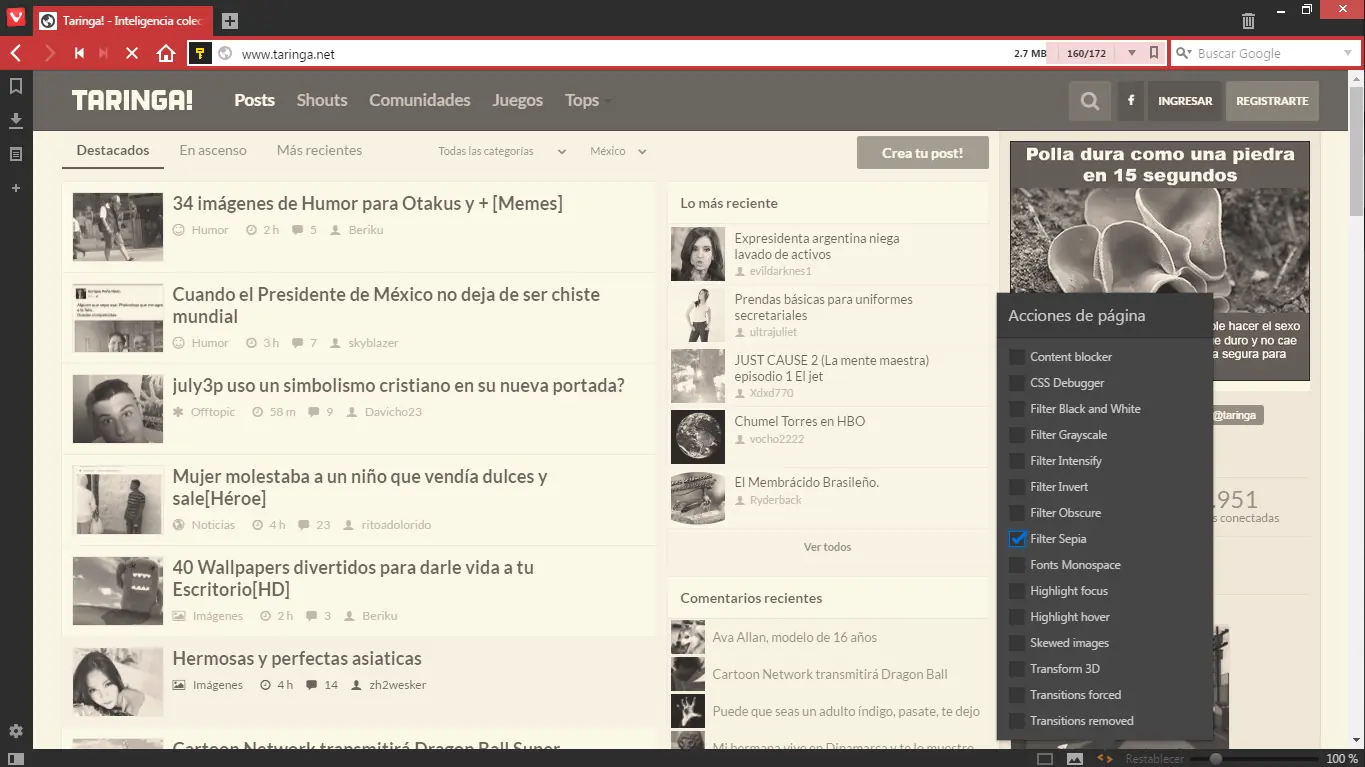1365x767 pixels.
Task: Open Vivaldi settings gear icon
Action: click(16, 731)
